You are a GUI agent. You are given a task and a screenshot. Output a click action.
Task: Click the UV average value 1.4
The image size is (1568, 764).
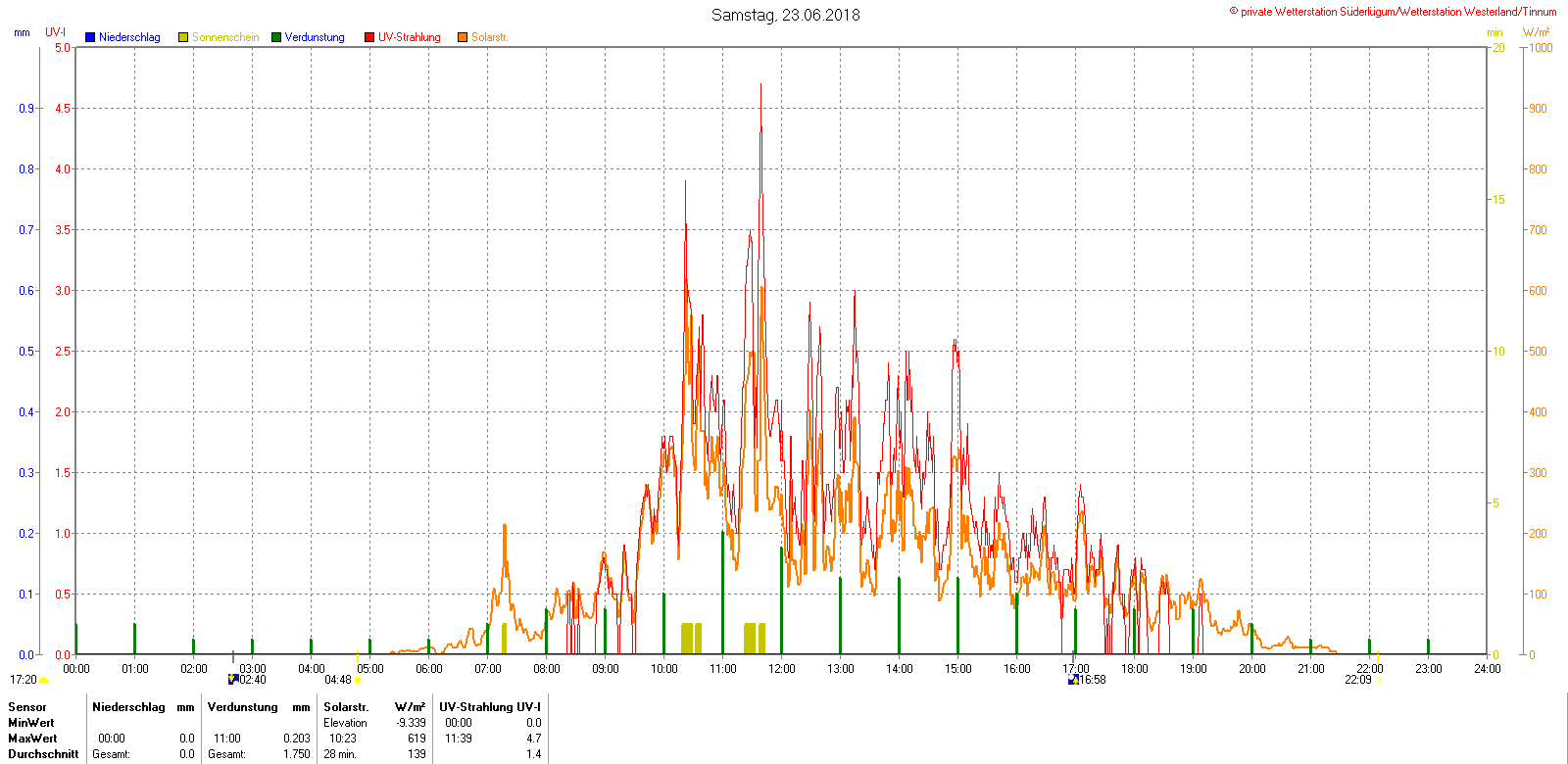tap(533, 754)
